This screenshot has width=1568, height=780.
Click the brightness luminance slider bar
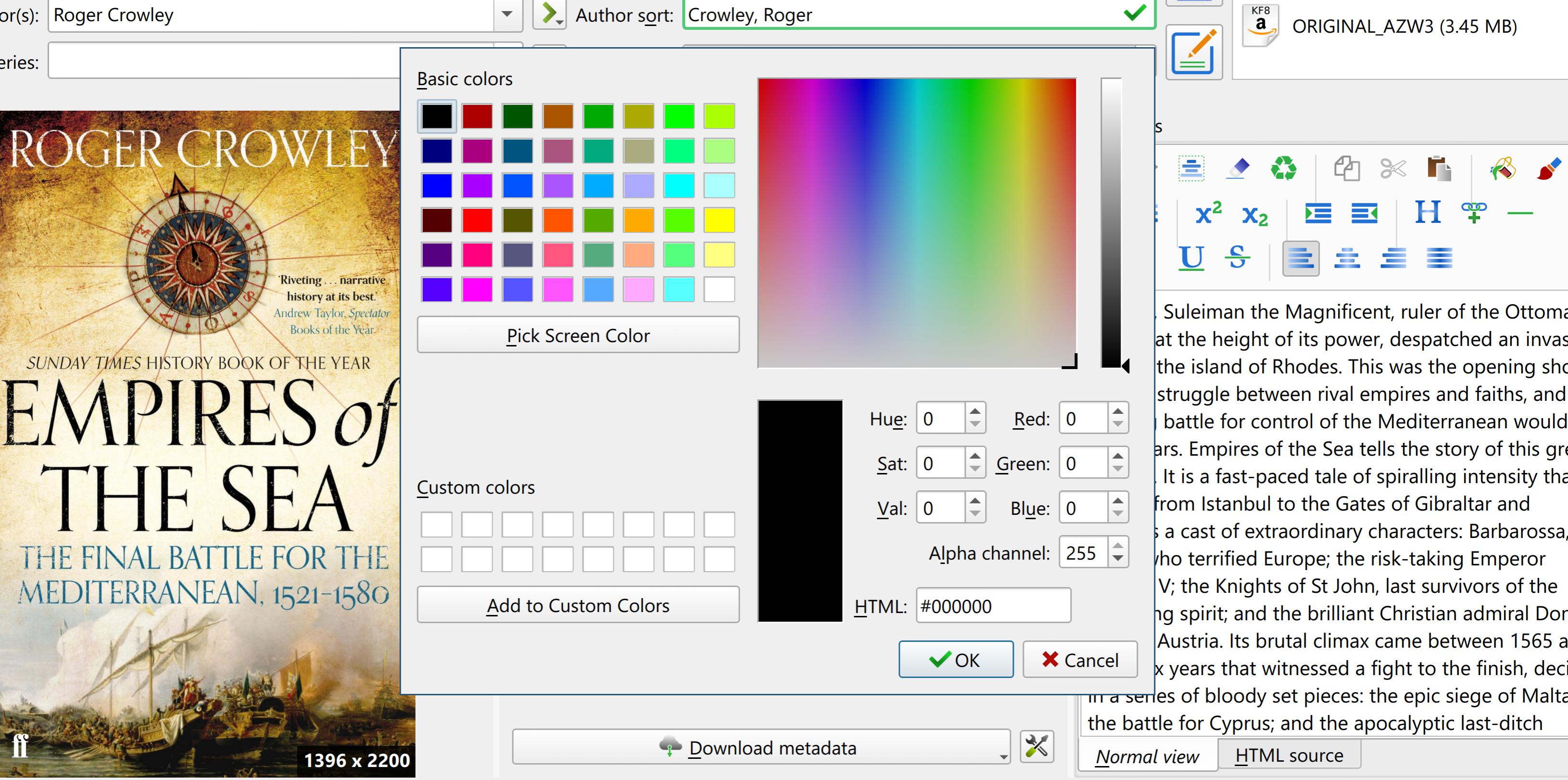(1111, 222)
